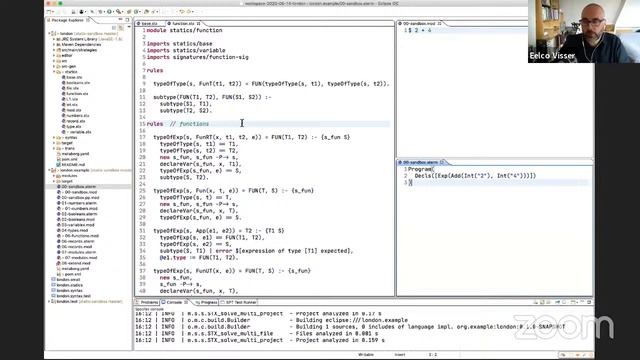
Task: Minimize the Package Explorer view
Action: (120, 20)
